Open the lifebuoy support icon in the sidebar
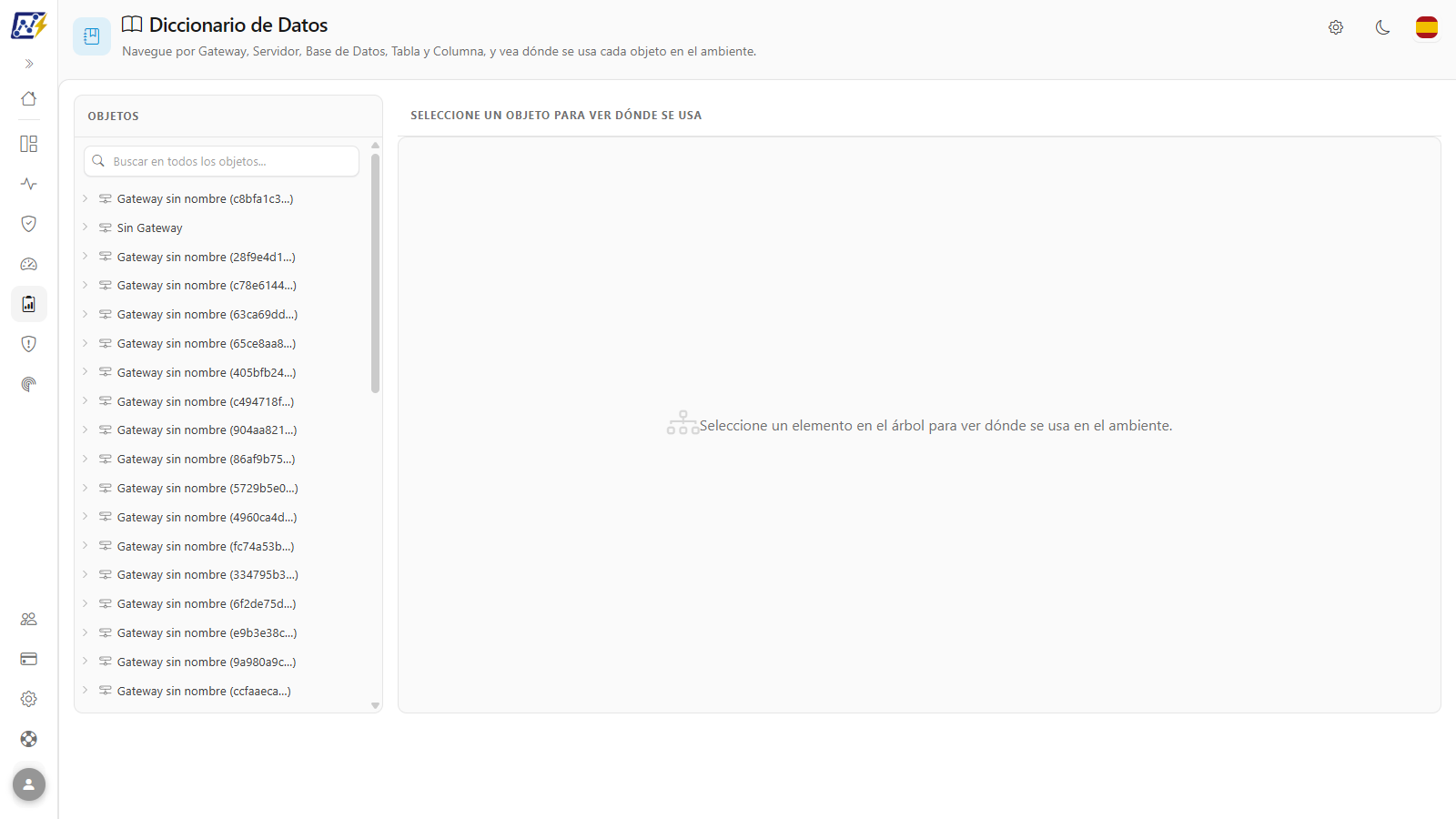 tap(29, 739)
